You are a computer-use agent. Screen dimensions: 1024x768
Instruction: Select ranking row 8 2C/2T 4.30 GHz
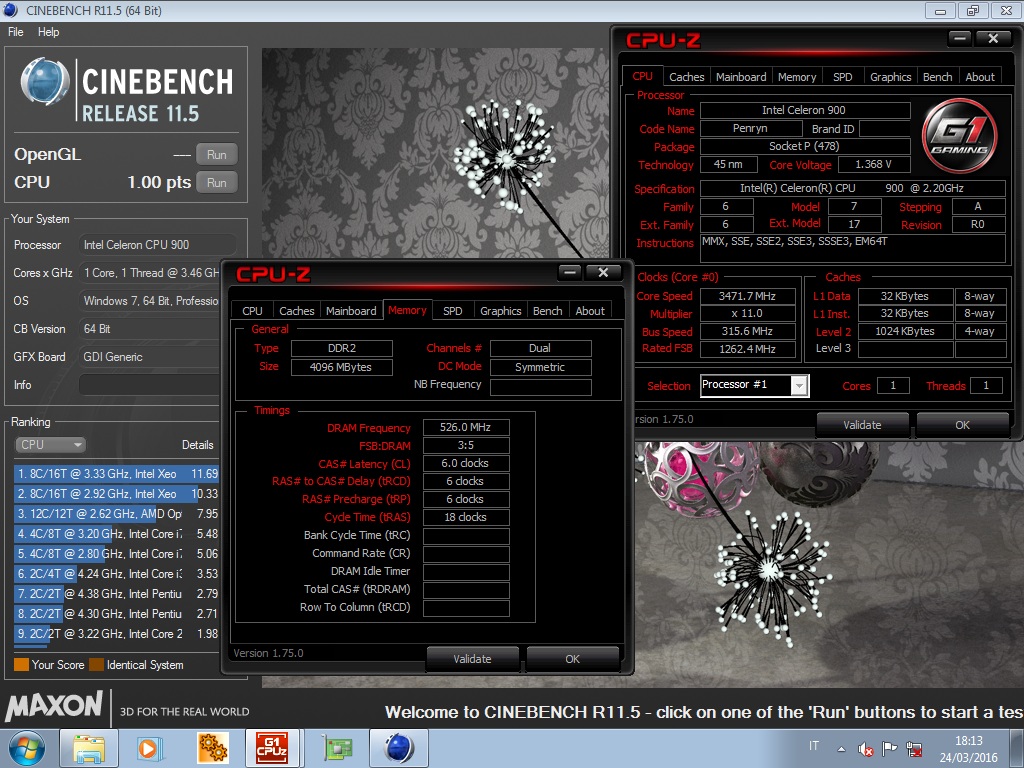[116, 614]
